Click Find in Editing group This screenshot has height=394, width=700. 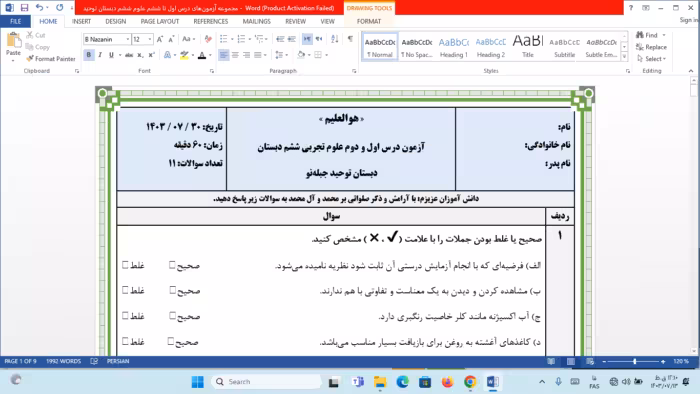pos(647,35)
